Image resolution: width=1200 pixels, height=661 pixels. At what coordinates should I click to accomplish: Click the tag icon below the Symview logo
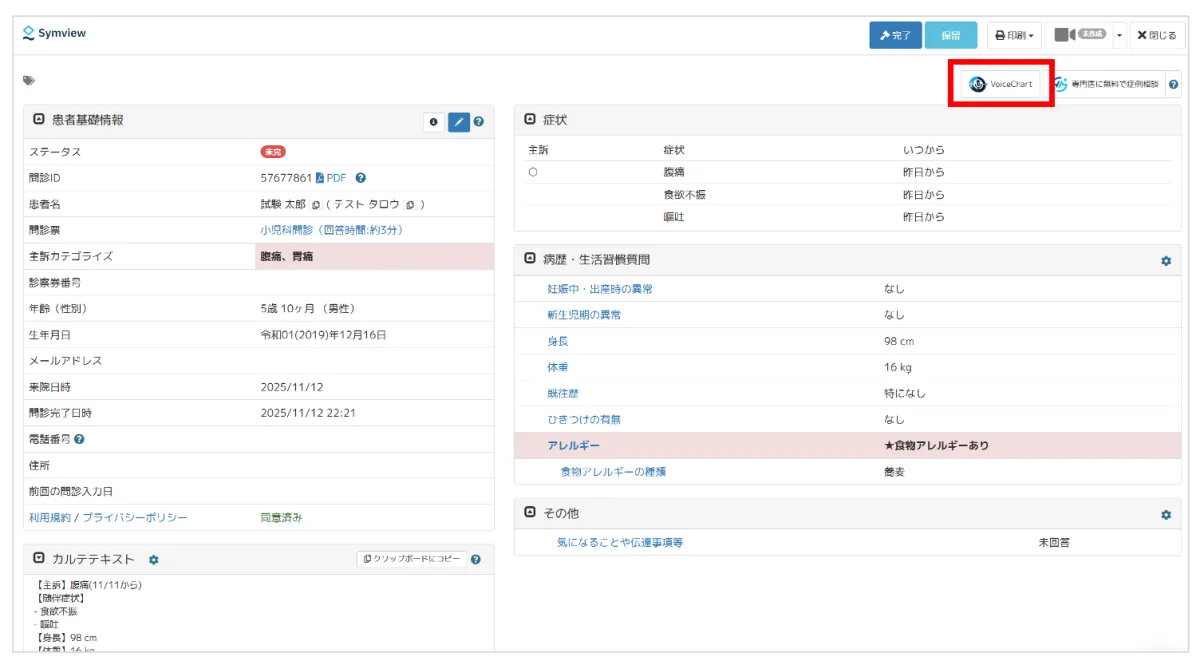coord(29,81)
